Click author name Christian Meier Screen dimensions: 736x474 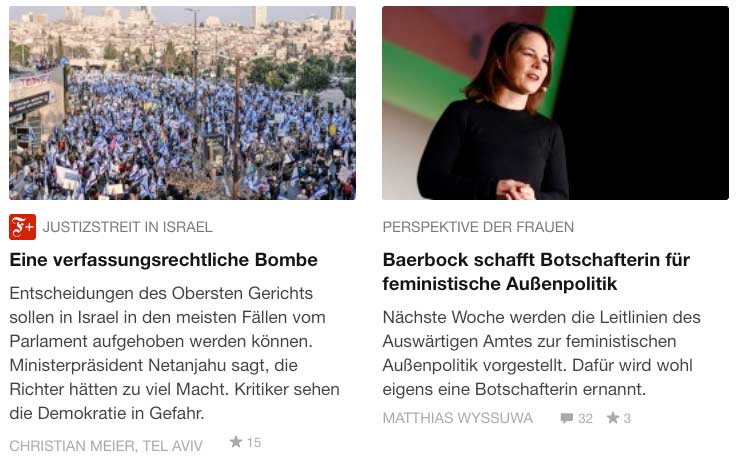click(73, 446)
